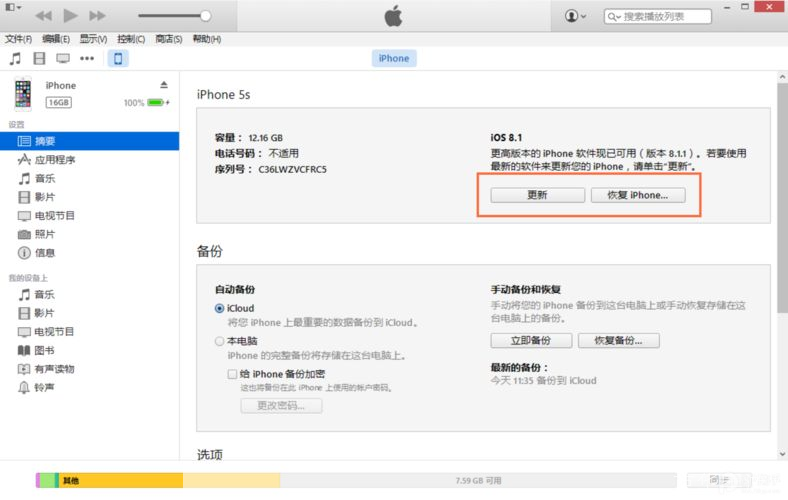This screenshot has height=500, width=788.
Task: Click the 更改密码... button
Action: pos(281,406)
